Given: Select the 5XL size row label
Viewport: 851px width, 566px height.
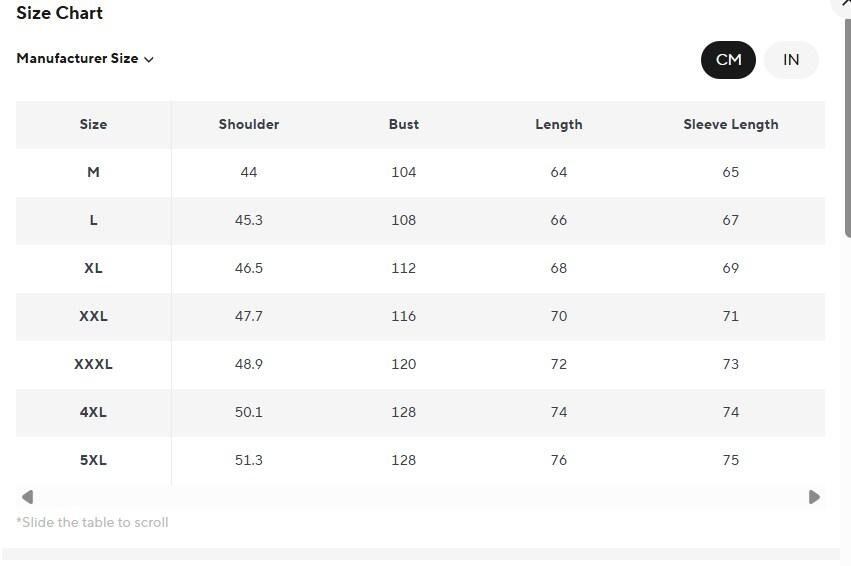Looking at the screenshot, I should 93,460.
